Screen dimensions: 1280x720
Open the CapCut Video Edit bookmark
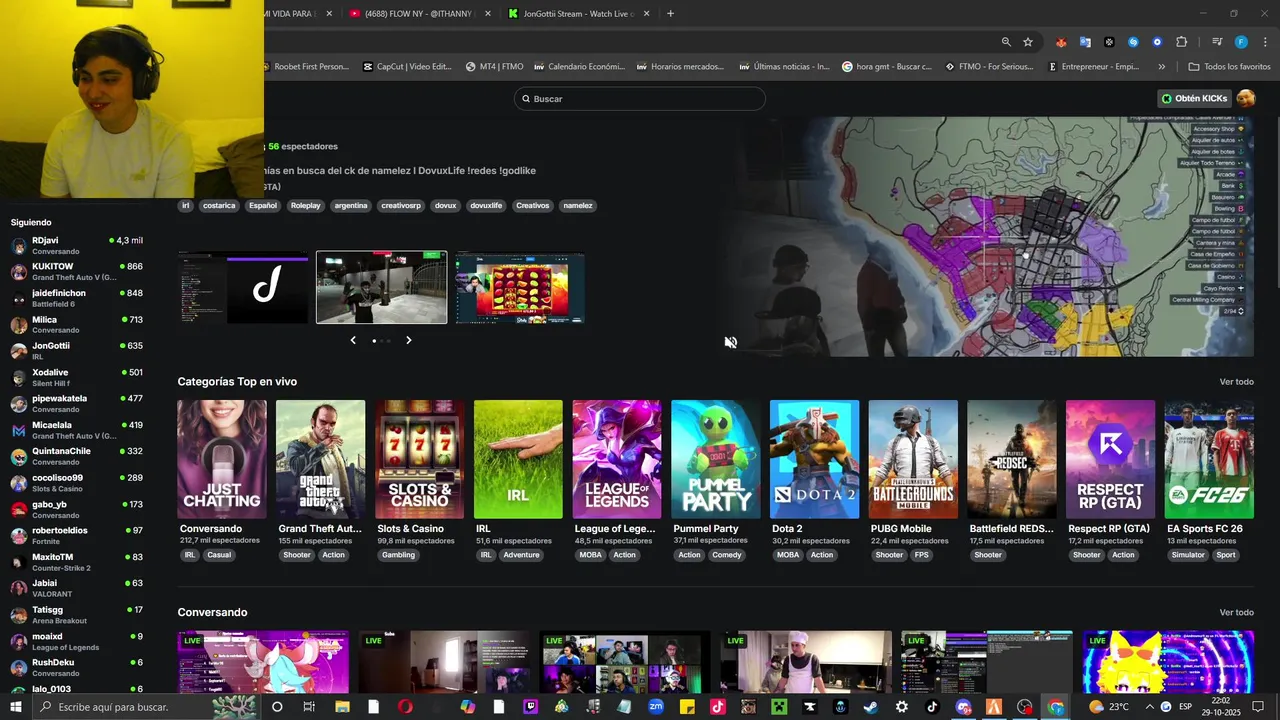(408, 67)
